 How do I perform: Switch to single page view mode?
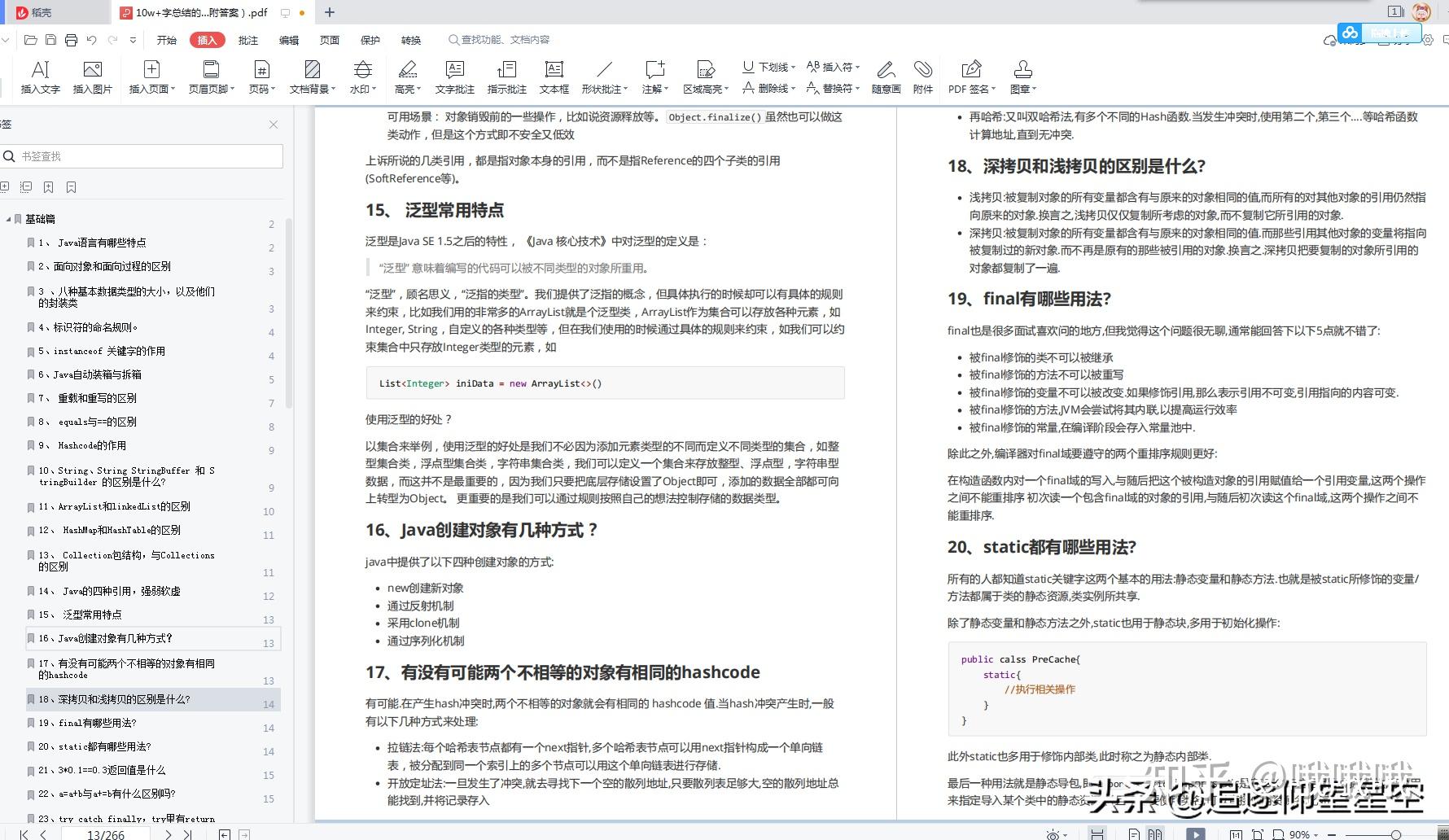[1135, 834]
